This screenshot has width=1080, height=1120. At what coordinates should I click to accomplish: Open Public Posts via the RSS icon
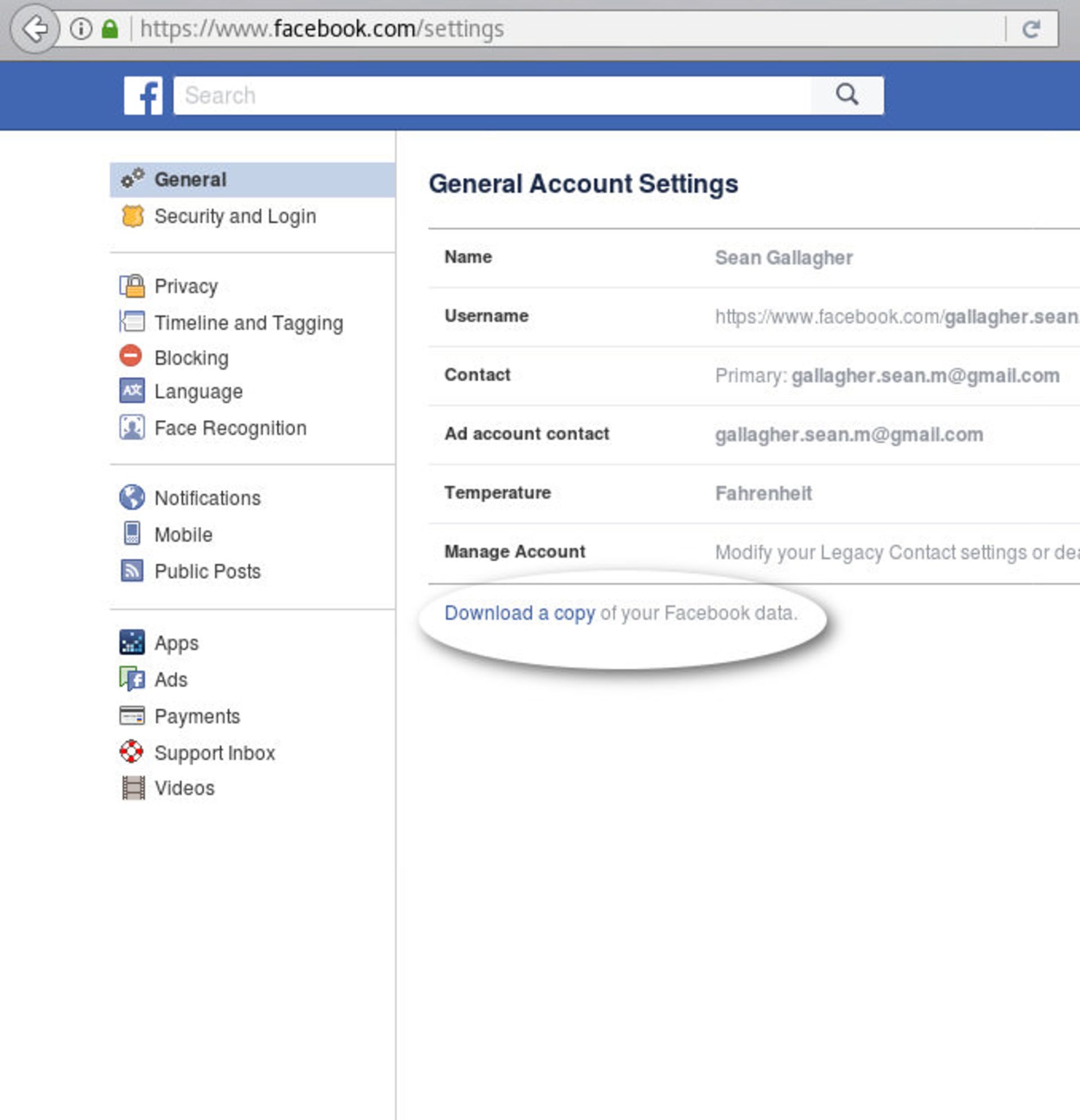[x=132, y=570]
